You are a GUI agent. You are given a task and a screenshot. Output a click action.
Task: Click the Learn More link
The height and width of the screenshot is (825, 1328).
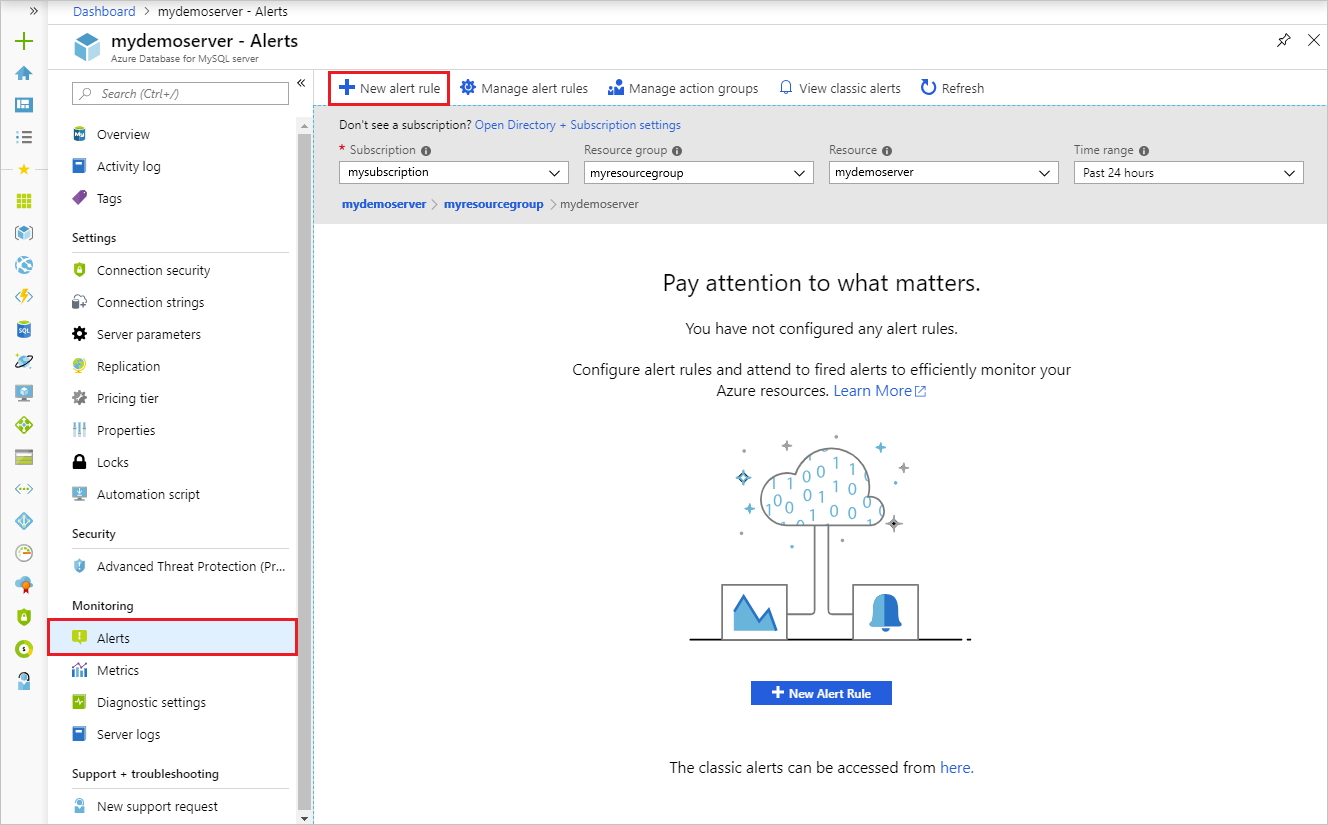880,391
